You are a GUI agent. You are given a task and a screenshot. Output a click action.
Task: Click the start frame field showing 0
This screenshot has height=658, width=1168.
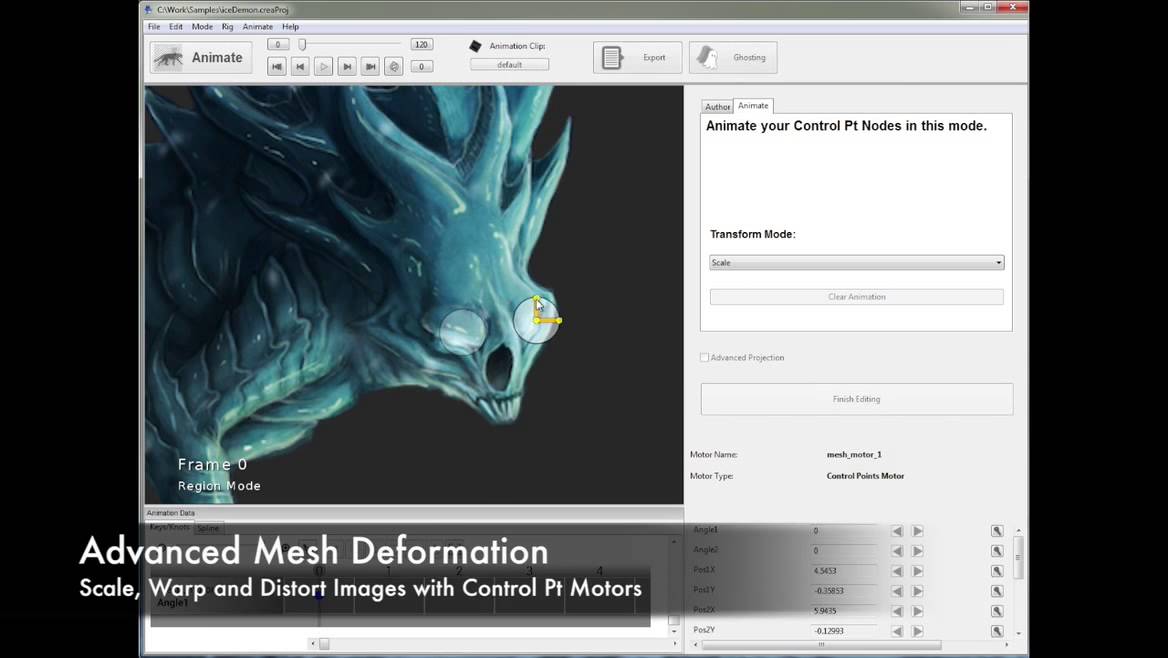278,45
